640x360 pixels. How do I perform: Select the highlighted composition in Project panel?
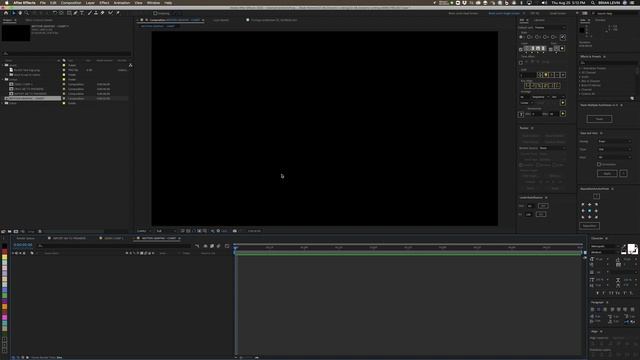click(33, 98)
